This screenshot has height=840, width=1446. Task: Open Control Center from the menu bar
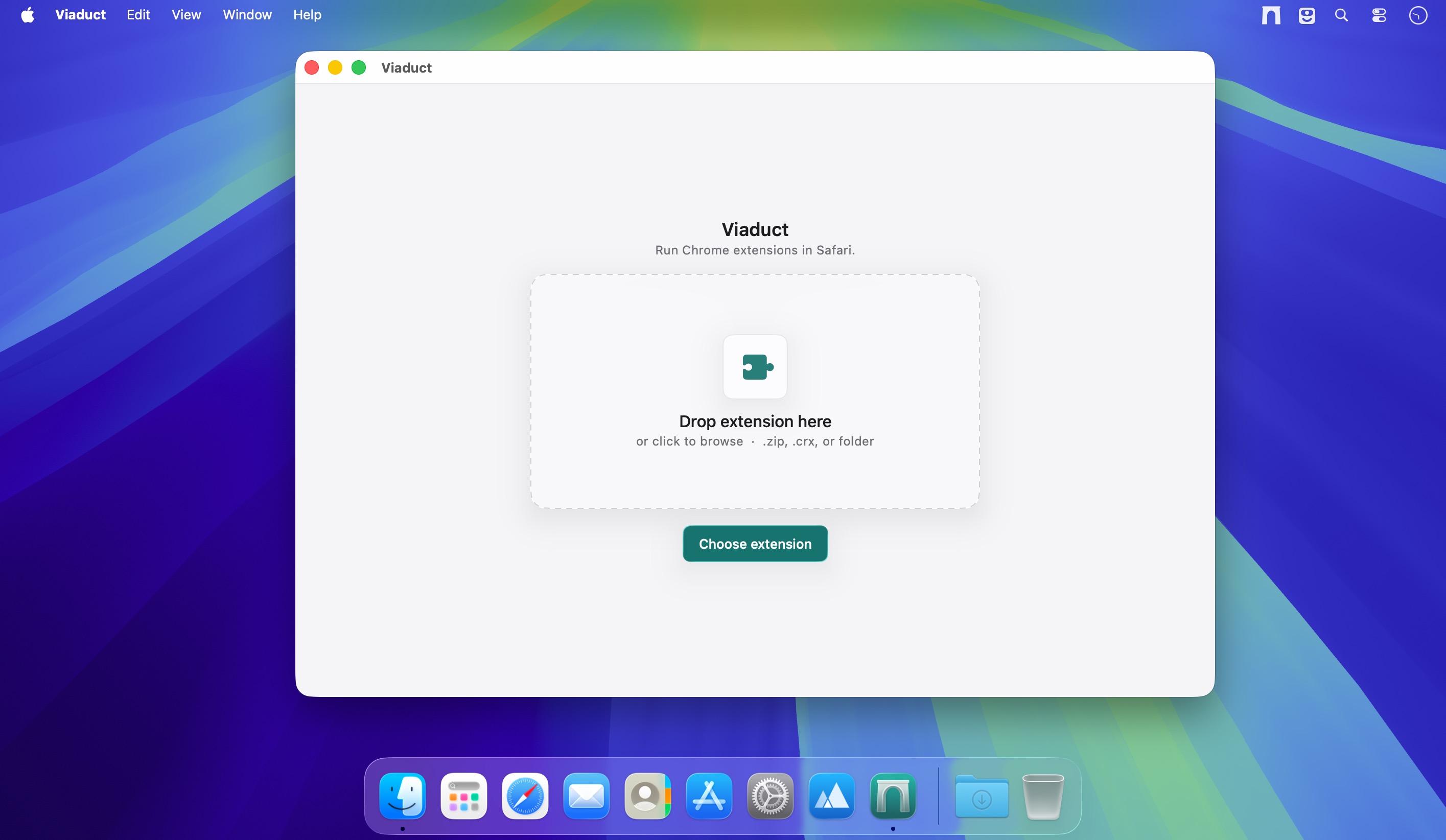point(1379,15)
